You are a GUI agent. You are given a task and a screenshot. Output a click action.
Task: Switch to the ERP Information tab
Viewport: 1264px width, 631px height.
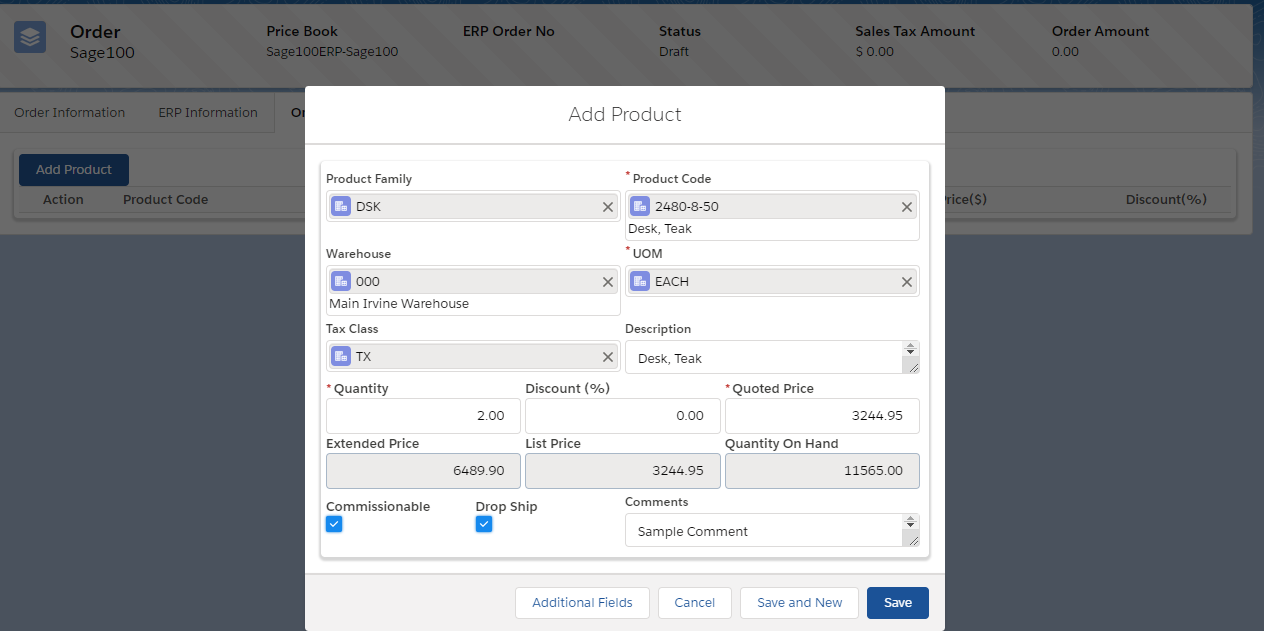coord(208,113)
